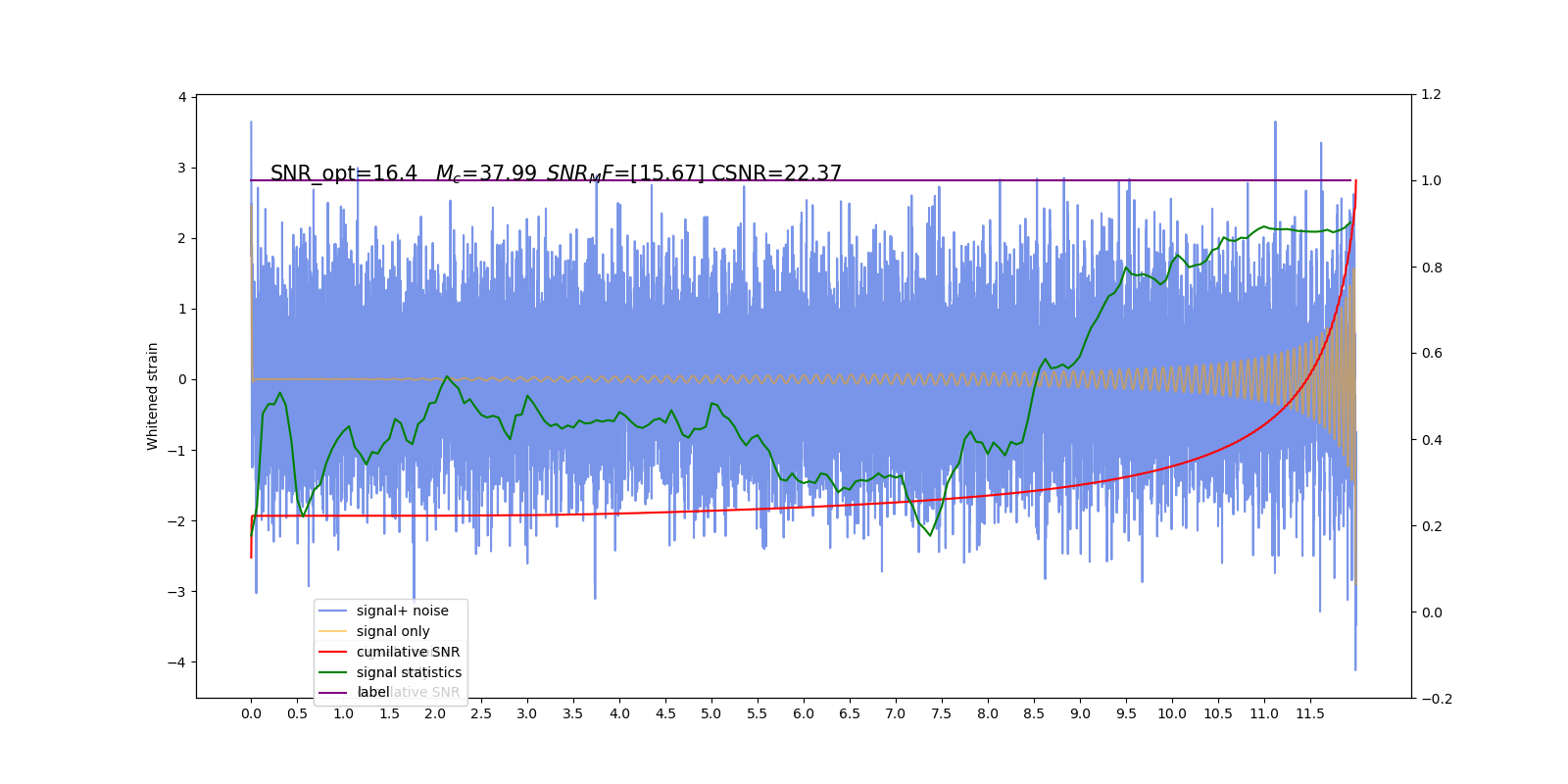Click the x-axis tick label '11.5'
Image resolution: width=1568 pixels, height=784 pixels.
pos(1310,713)
